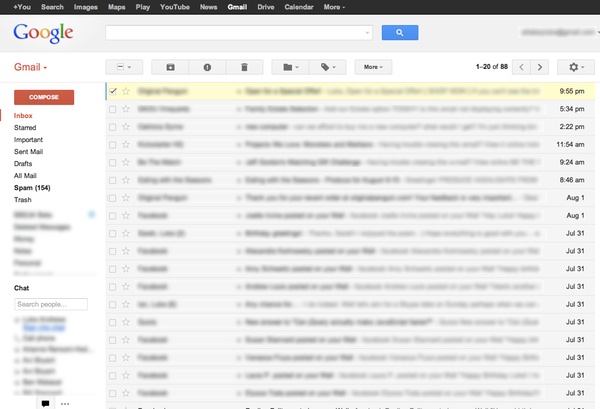Expand the Gmail switcher dropdown

click(30, 67)
